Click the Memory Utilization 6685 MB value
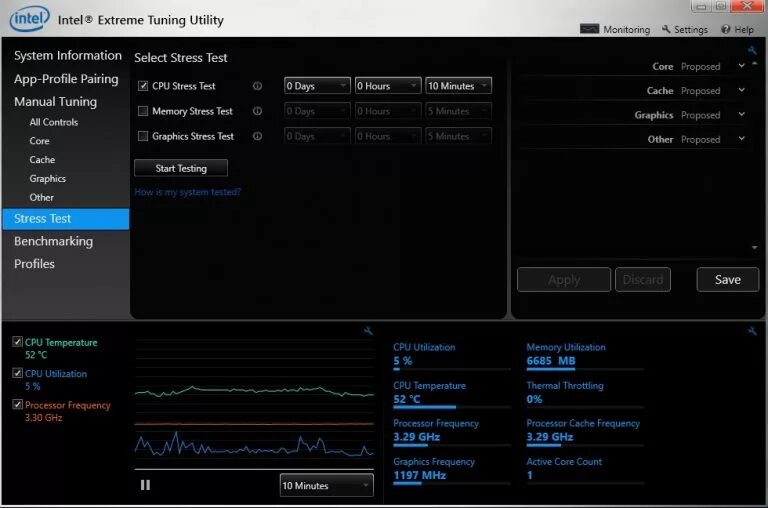Image resolution: width=768 pixels, height=508 pixels. 551,361
